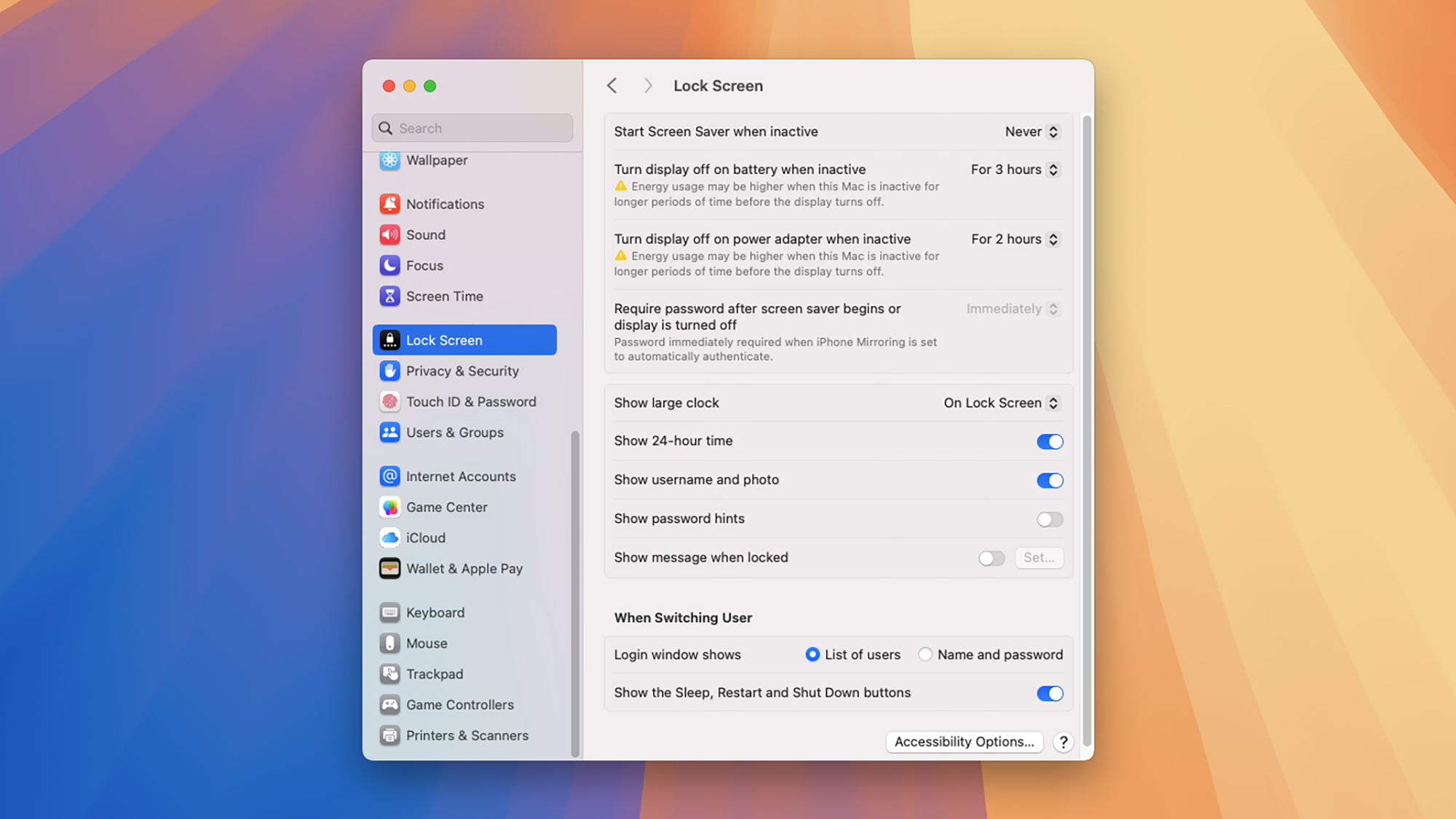Open Start Screen Saver when inactive dropdown

pyautogui.click(x=1032, y=132)
